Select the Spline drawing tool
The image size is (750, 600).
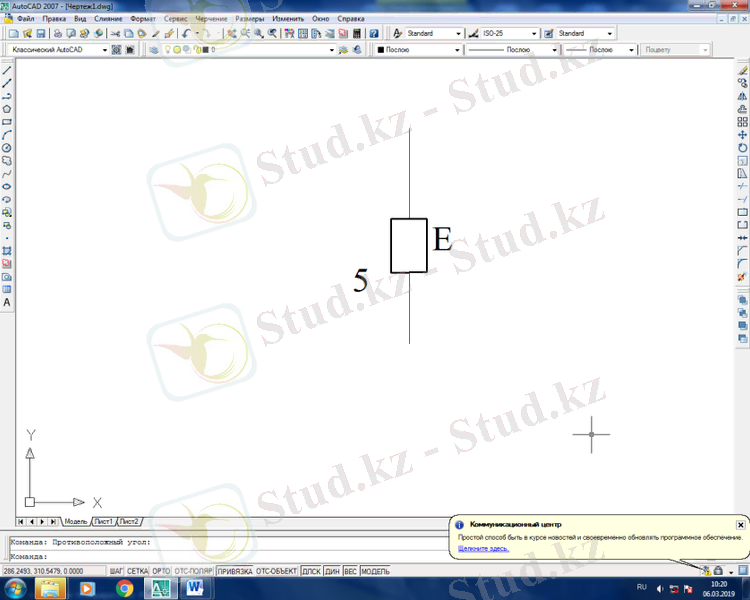pos(7,174)
